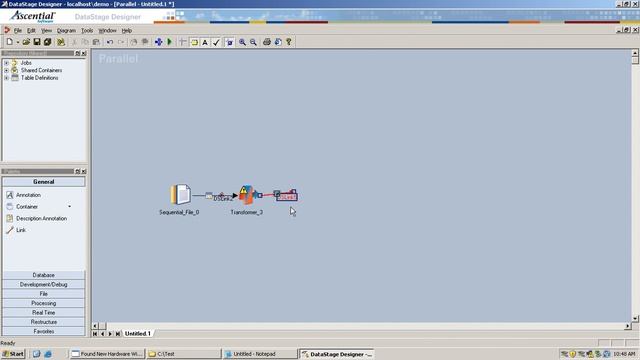This screenshot has width=640, height=360.
Task: Create a new job with toolbar icon
Action: point(9,42)
